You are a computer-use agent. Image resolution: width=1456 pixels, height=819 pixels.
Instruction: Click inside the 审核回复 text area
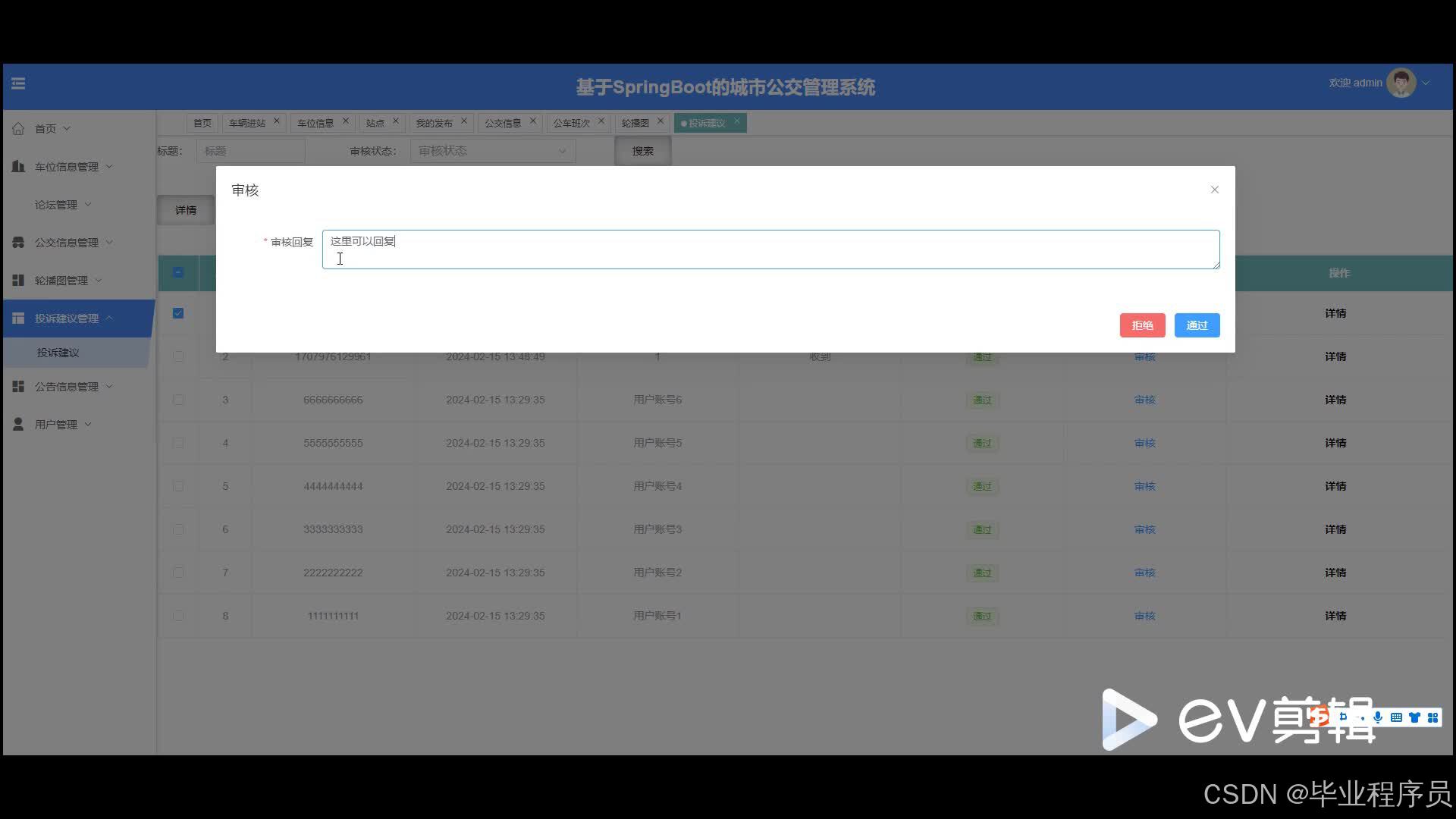click(x=770, y=249)
